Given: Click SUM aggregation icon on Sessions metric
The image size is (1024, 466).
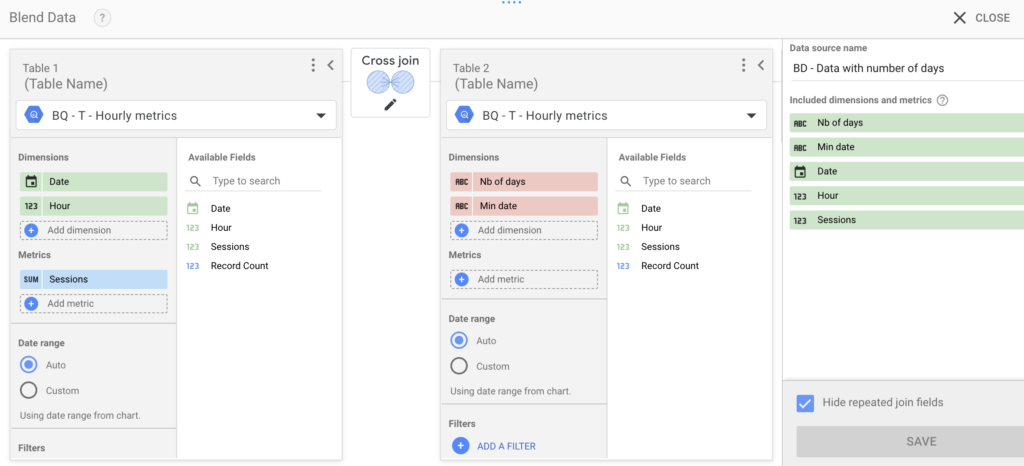Looking at the screenshot, I should [31, 279].
